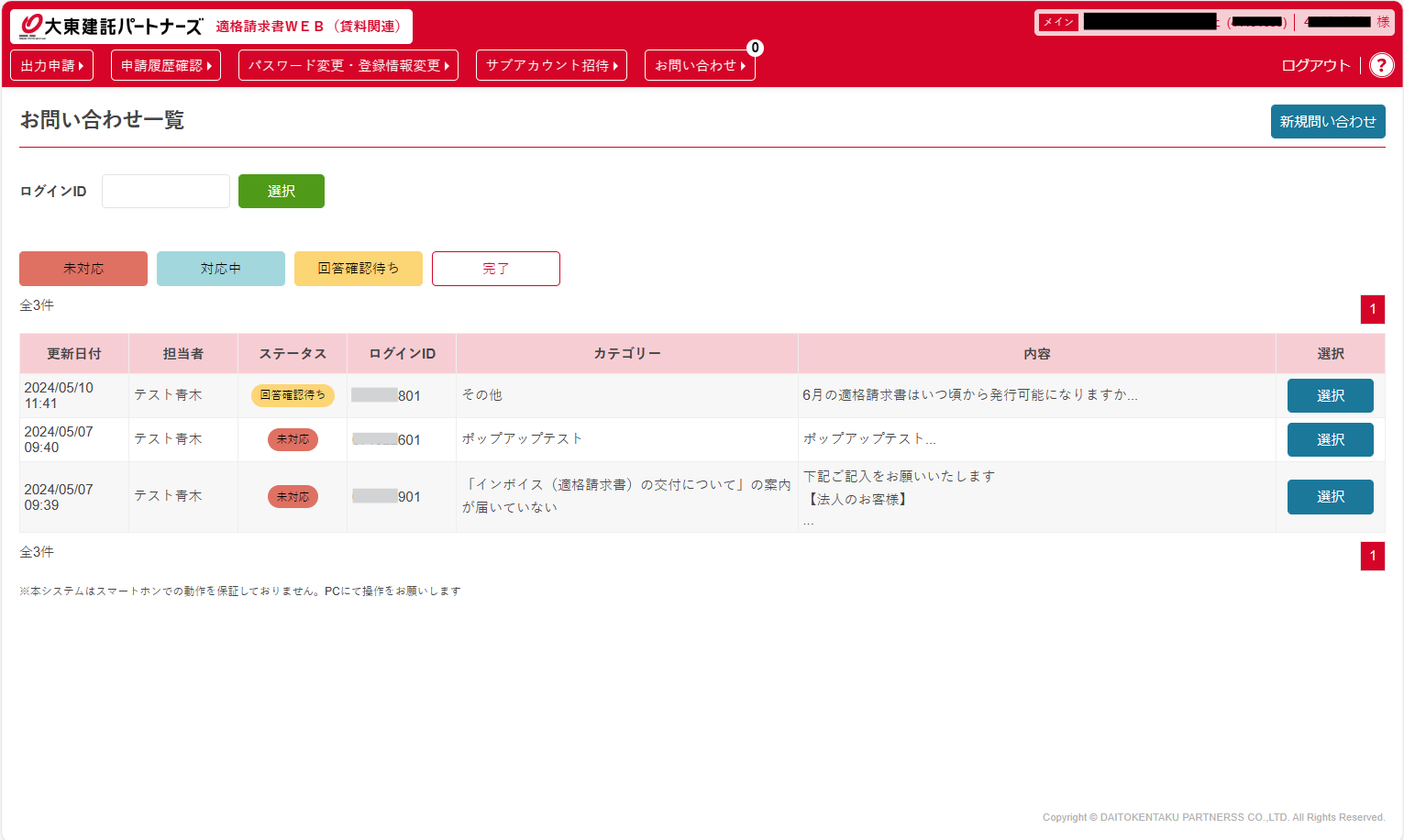Click the 未対応 badge in the 901 row
Screen dimensions: 1404x840
293,496
